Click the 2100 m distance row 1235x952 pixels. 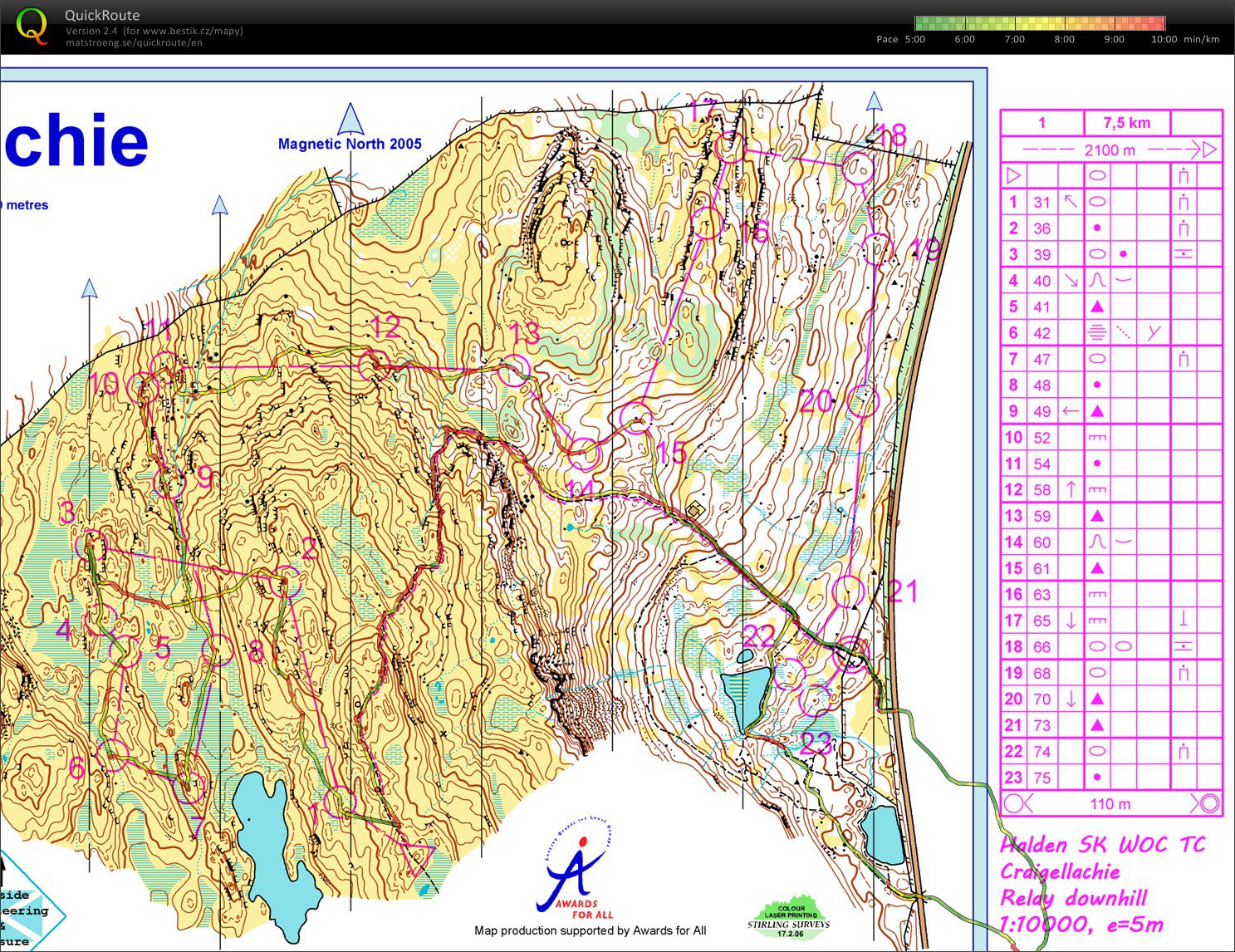coord(1111,150)
